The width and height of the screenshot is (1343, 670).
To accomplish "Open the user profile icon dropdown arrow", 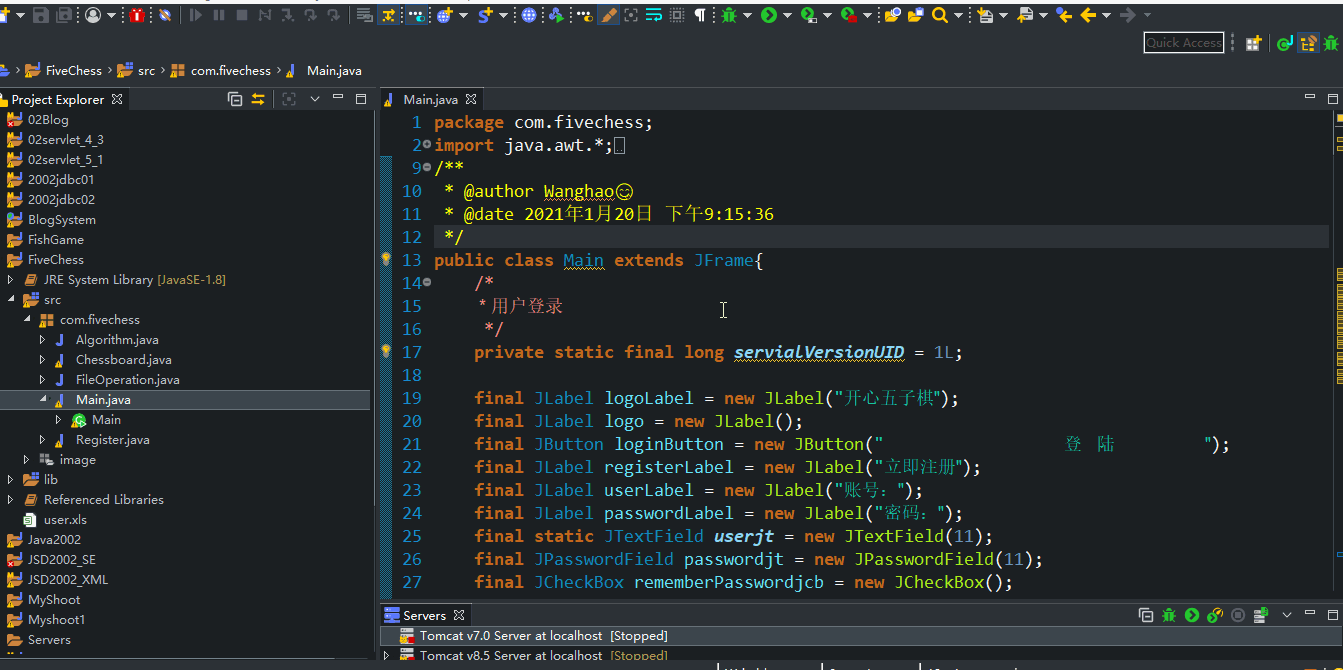I will coord(111,15).
